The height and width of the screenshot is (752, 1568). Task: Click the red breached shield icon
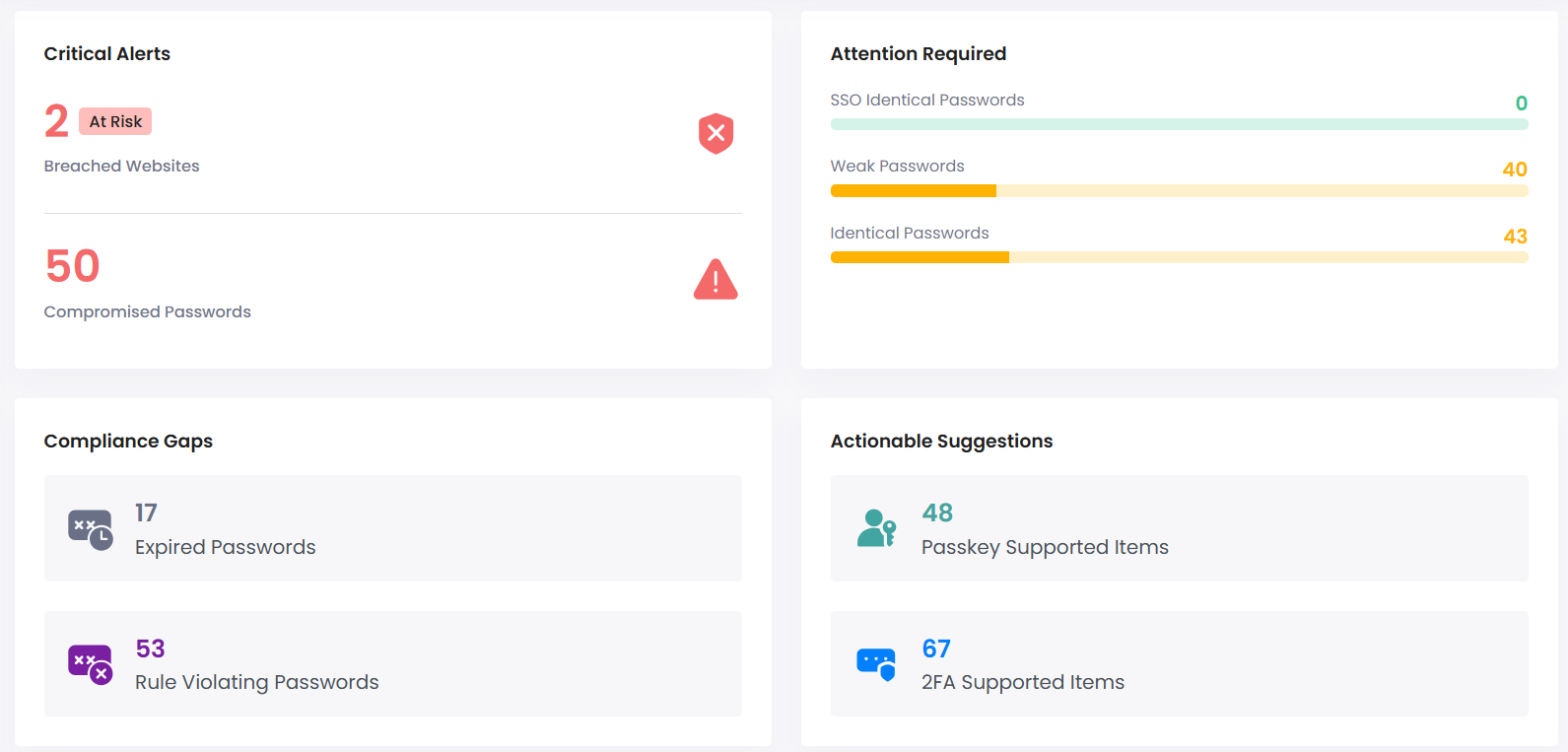point(716,133)
